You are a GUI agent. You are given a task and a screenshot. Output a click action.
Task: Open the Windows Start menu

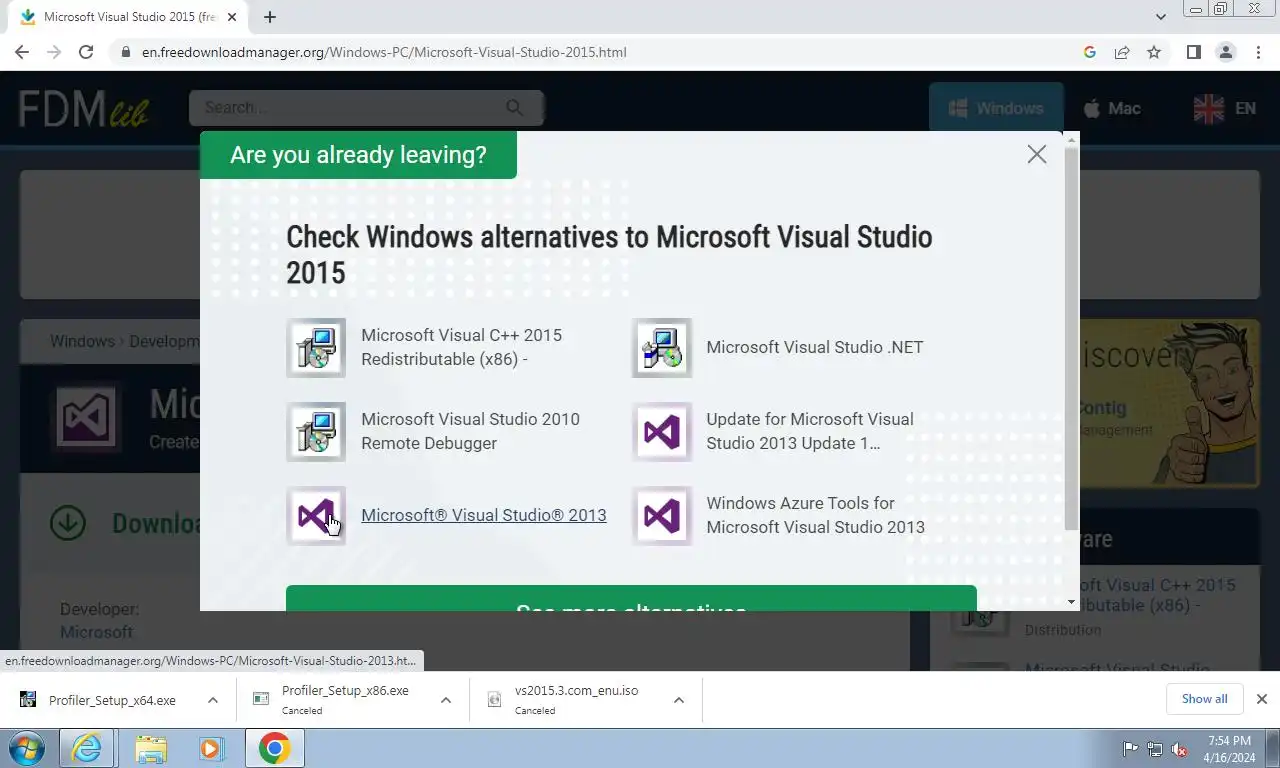tap(27, 748)
